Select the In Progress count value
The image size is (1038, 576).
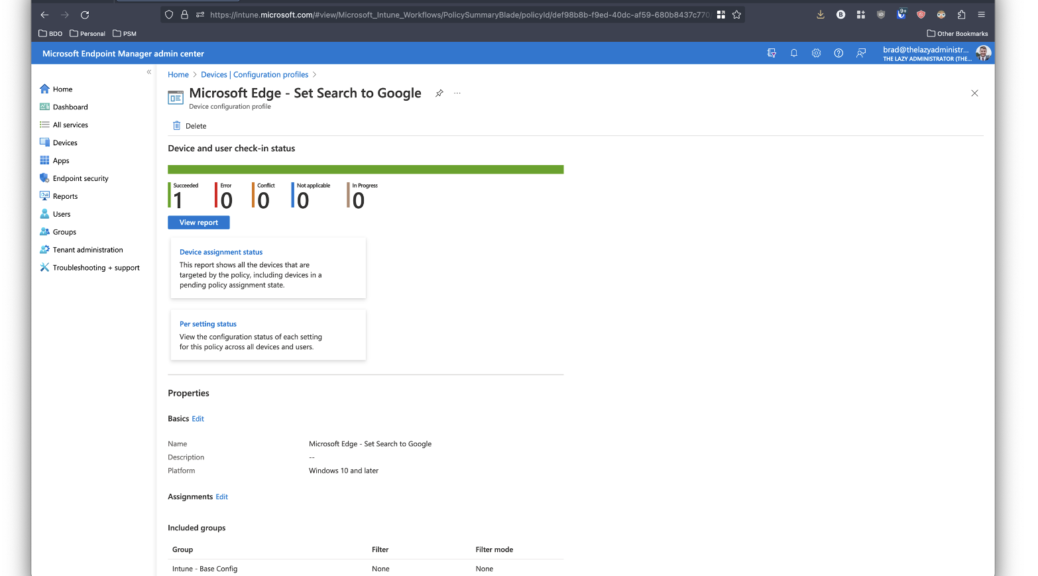pos(358,201)
